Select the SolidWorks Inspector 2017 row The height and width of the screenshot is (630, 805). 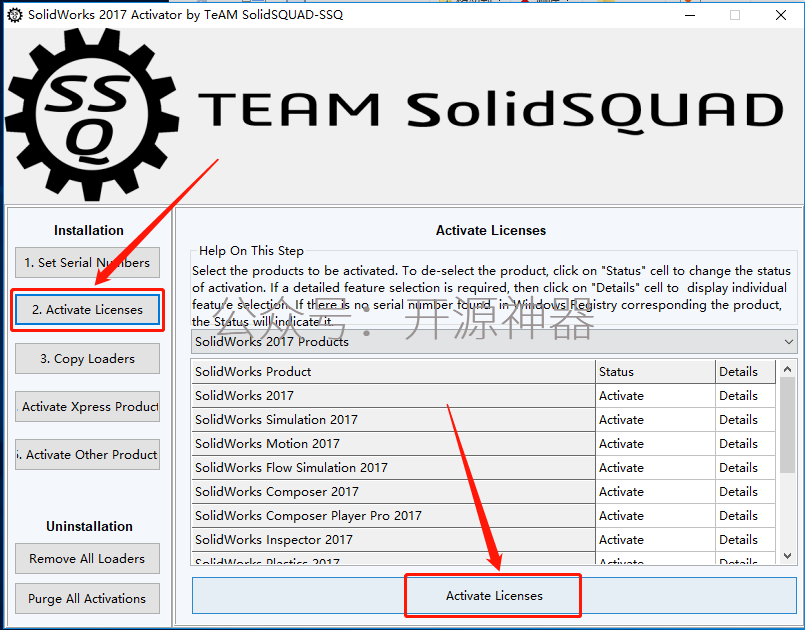(x=393, y=540)
